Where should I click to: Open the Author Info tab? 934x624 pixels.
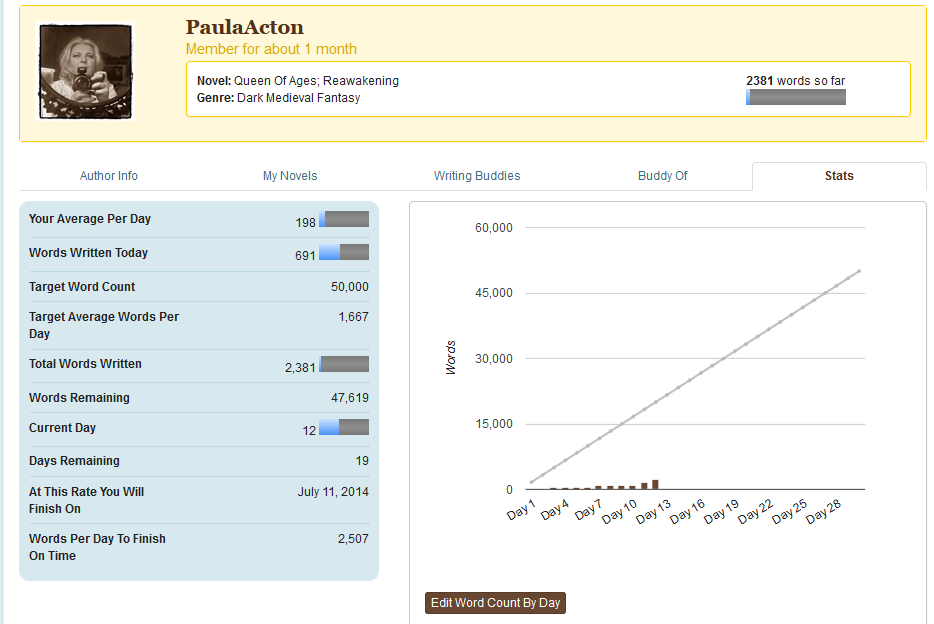coord(109,176)
